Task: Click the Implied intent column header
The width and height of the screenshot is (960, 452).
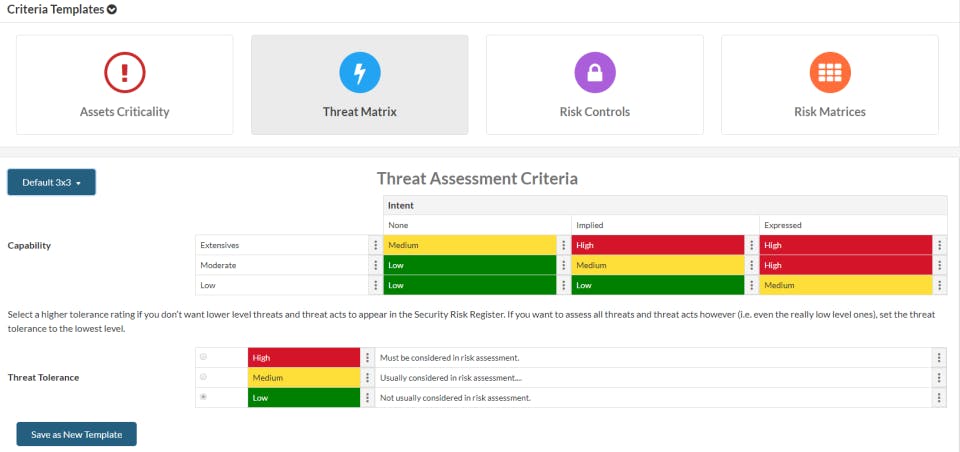Action: 665,225
